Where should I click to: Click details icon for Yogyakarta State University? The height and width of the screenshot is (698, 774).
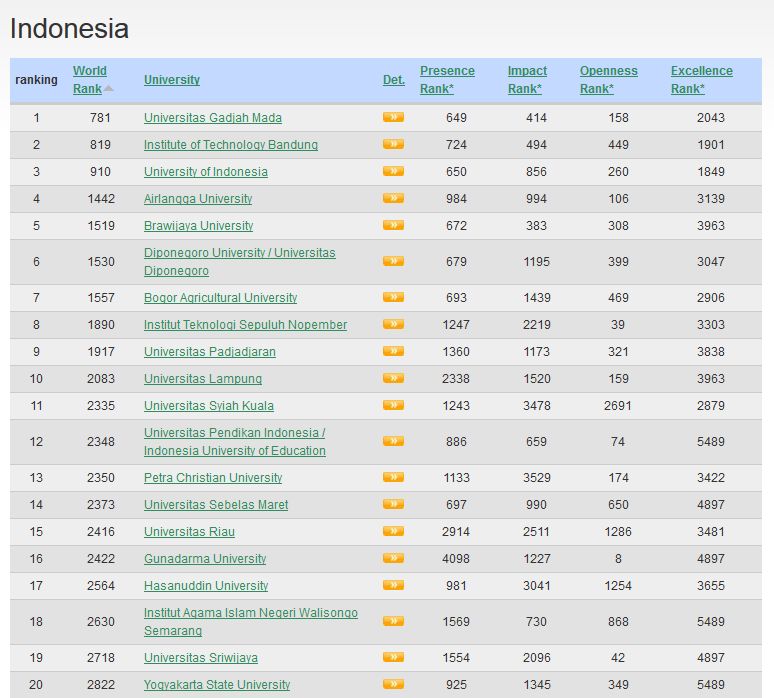click(393, 684)
